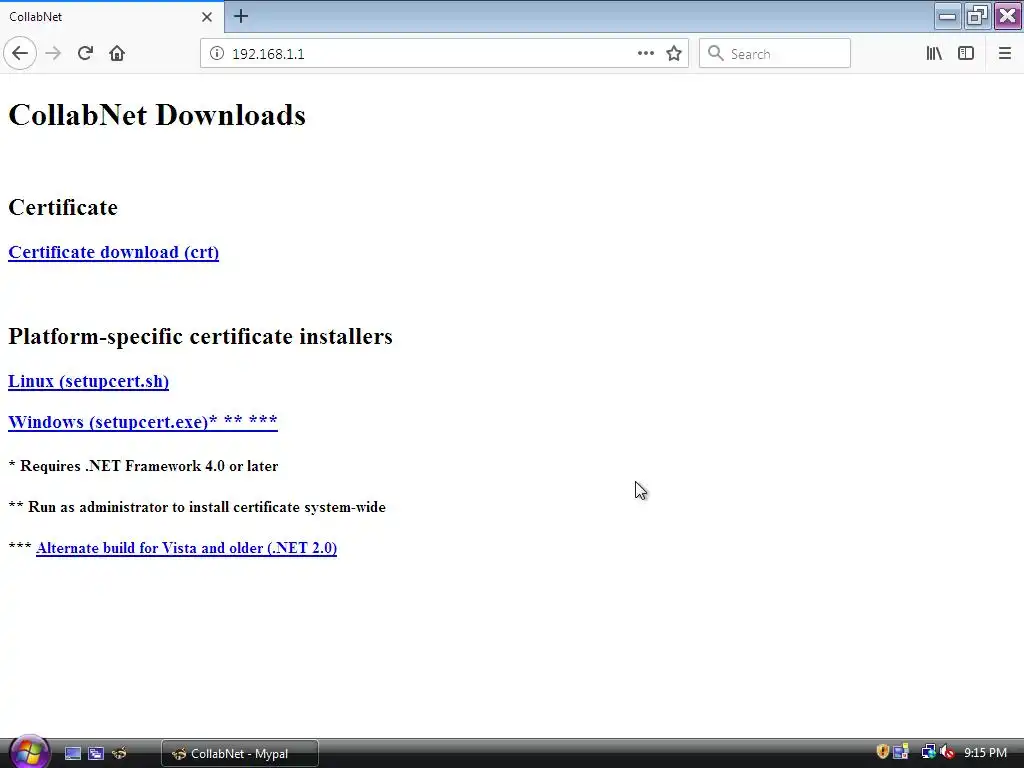1024x768 pixels.
Task: Toggle the sidebar panel
Action: pos(966,54)
